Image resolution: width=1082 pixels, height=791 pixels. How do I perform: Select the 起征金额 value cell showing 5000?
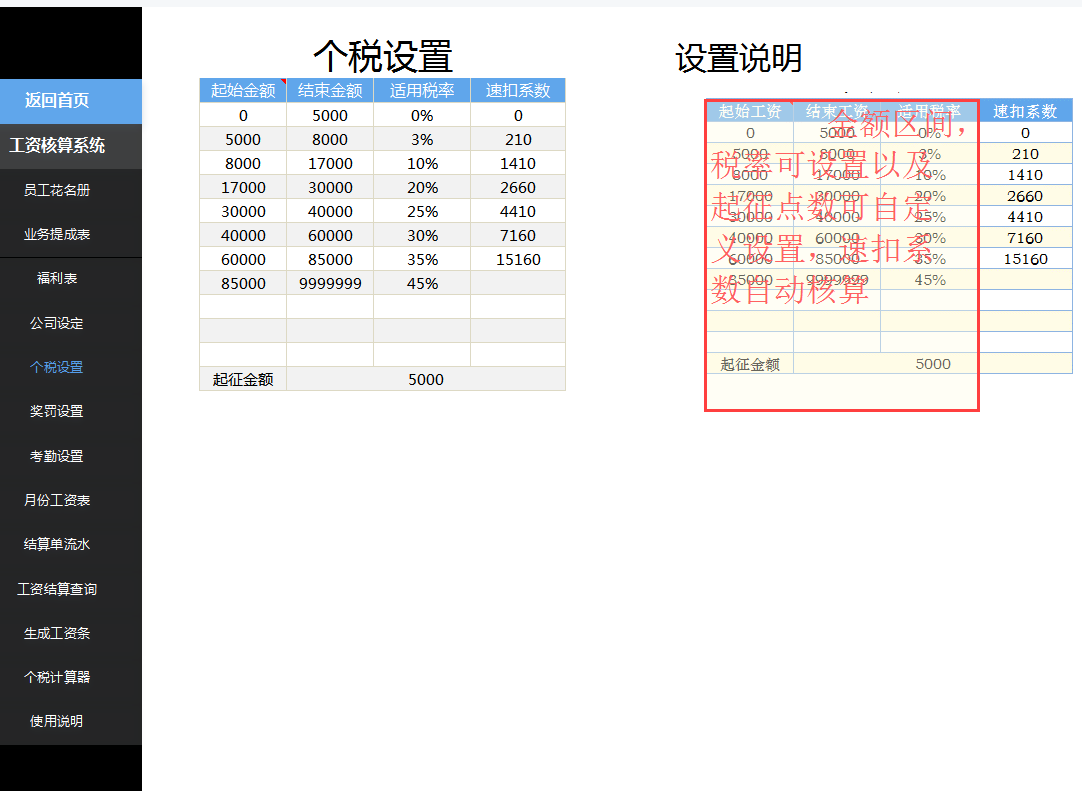click(x=425, y=379)
